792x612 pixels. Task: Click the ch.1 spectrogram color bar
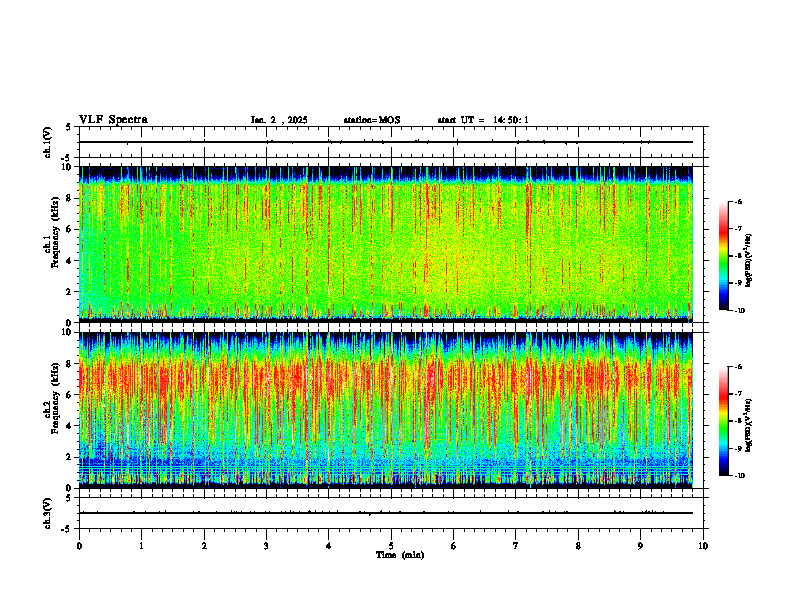pyautogui.click(x=723, y=256)
